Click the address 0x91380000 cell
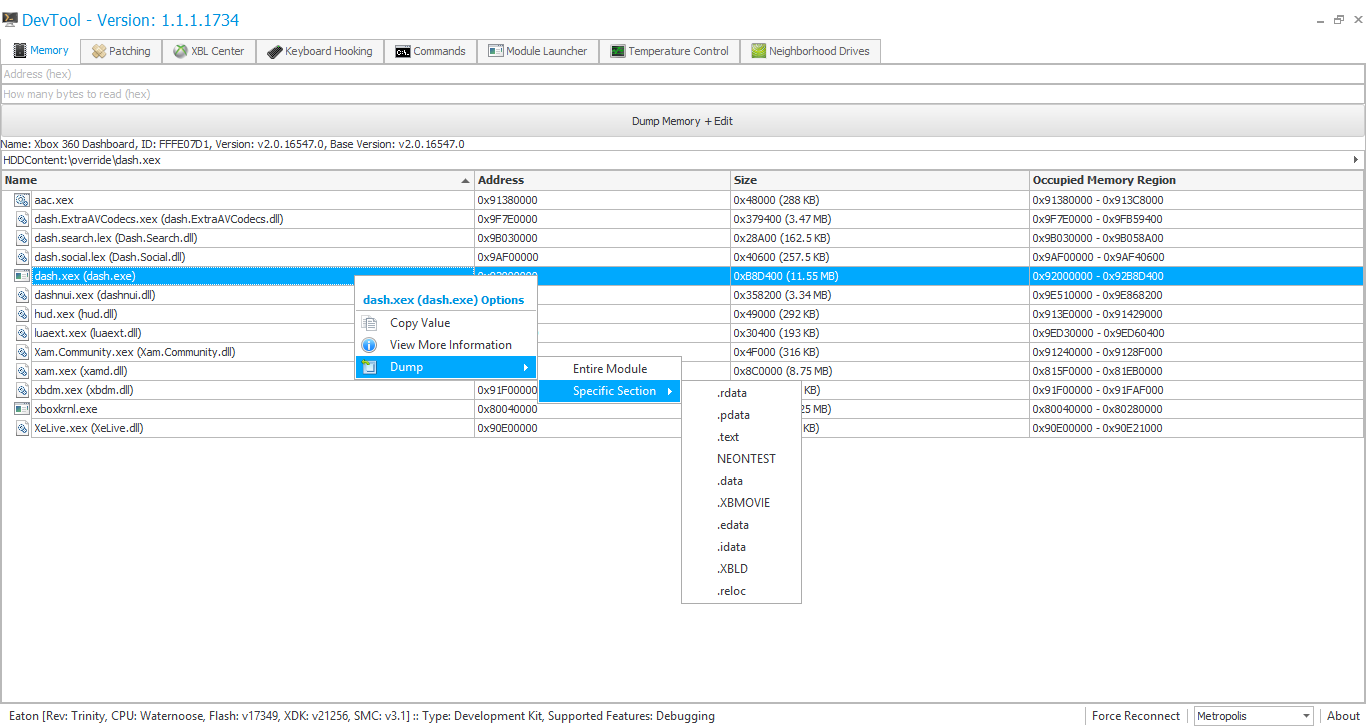This screenshot has width=1366, height=728. pos(603,200)
